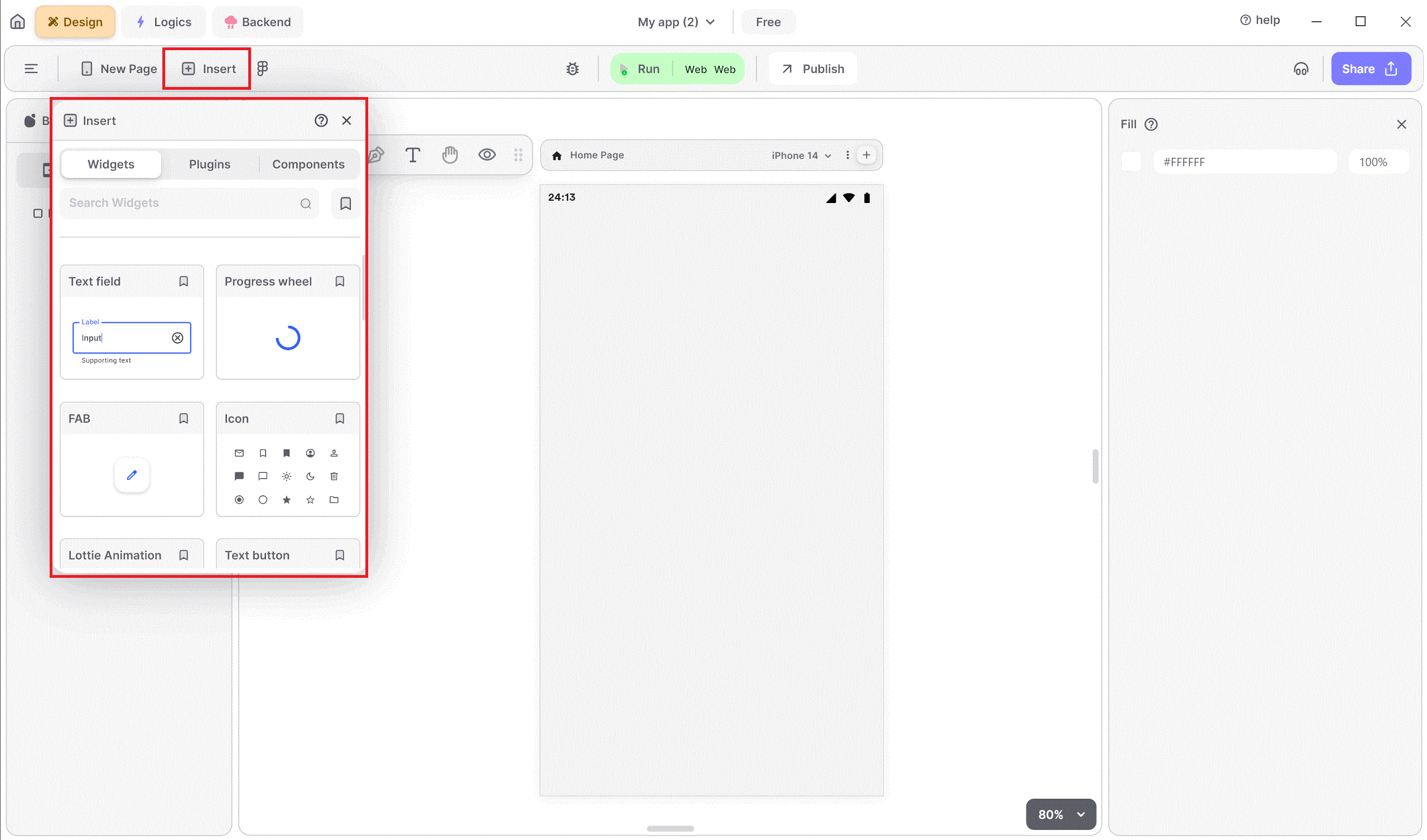Open bookmarked widgets next to search

tap(345, 203)
